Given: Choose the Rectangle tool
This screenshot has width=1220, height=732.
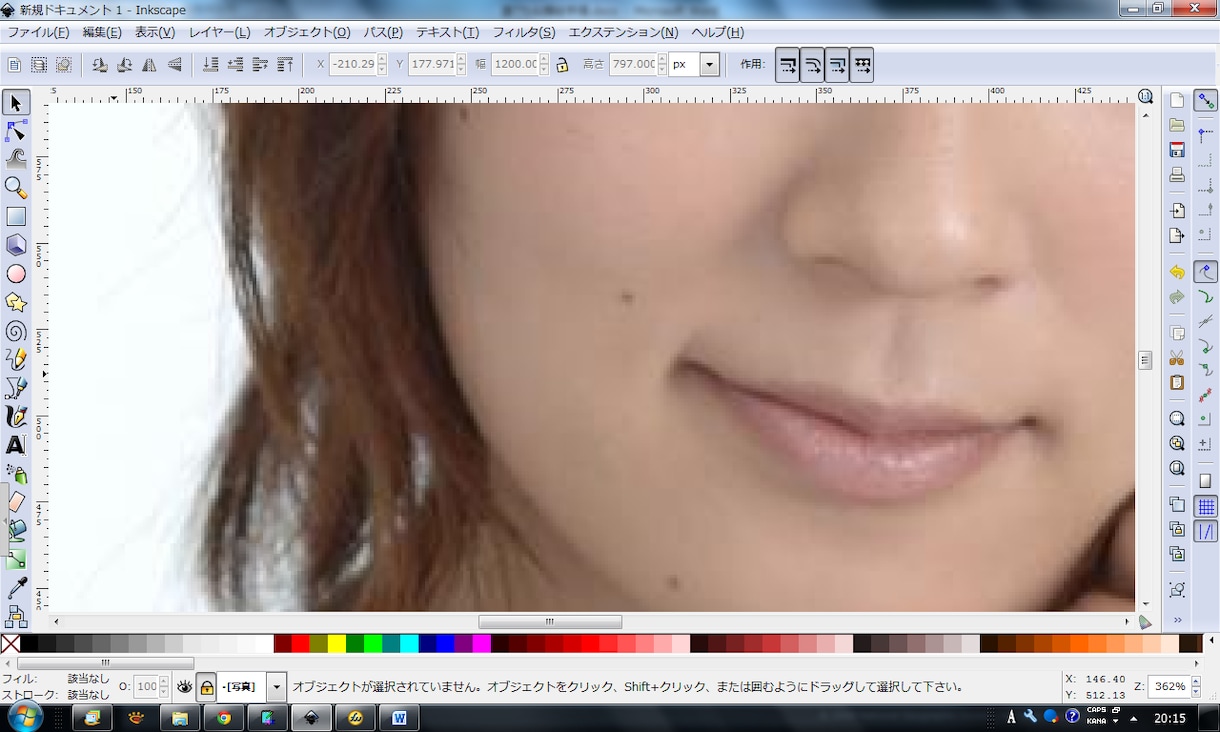Looking at the screenshot, I should [x=16, y=216].
